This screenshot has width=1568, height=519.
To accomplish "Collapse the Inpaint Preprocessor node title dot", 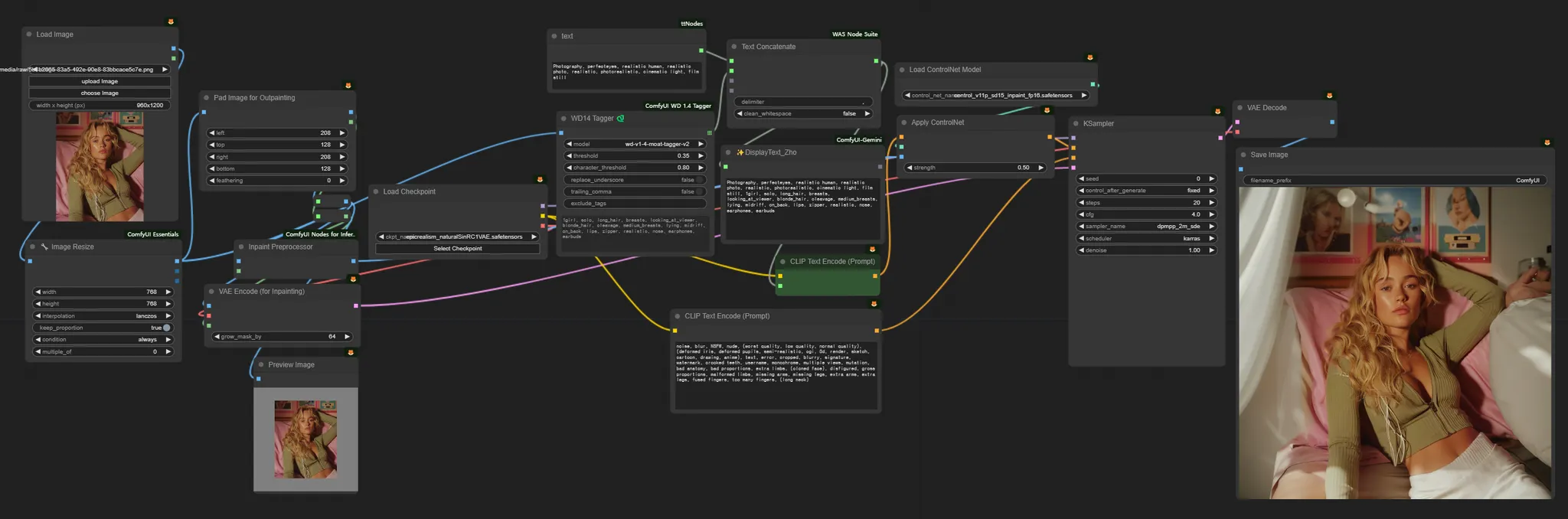I will click(241, 247).
